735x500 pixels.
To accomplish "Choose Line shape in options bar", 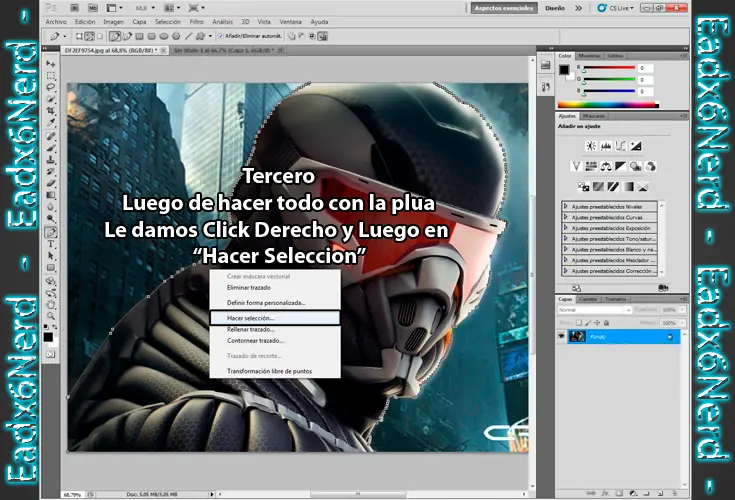I will pyautogui.click(x=188, y=36).
